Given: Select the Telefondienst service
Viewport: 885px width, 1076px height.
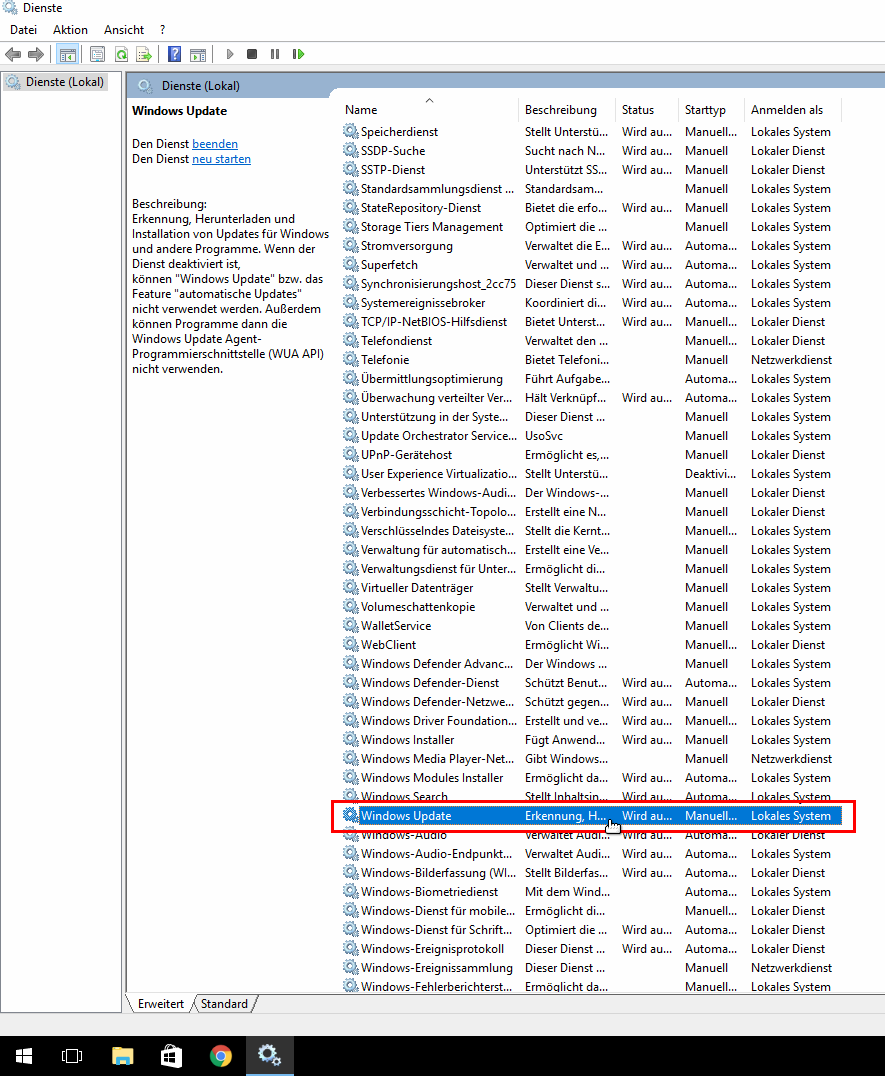Looking at the screenshot, I should (x=591, y=340).
